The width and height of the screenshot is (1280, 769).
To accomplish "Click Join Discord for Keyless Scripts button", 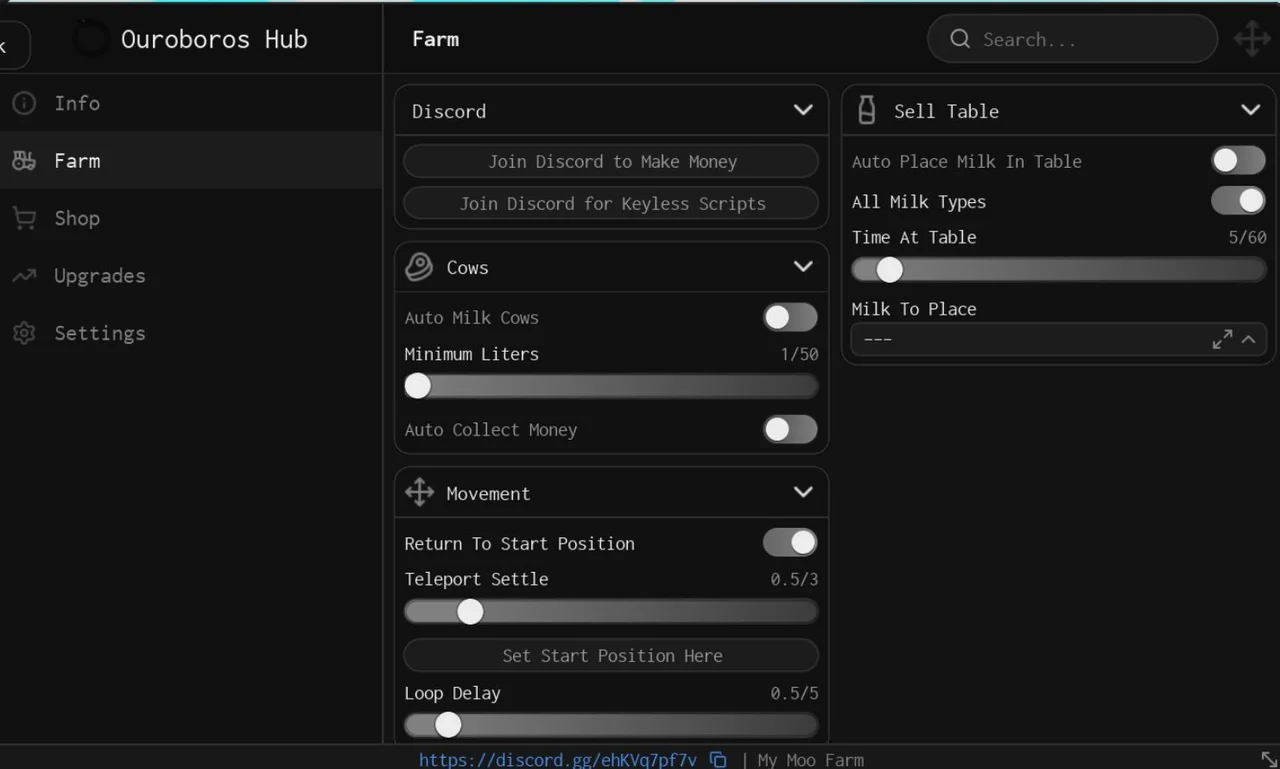I will (611, 203).
